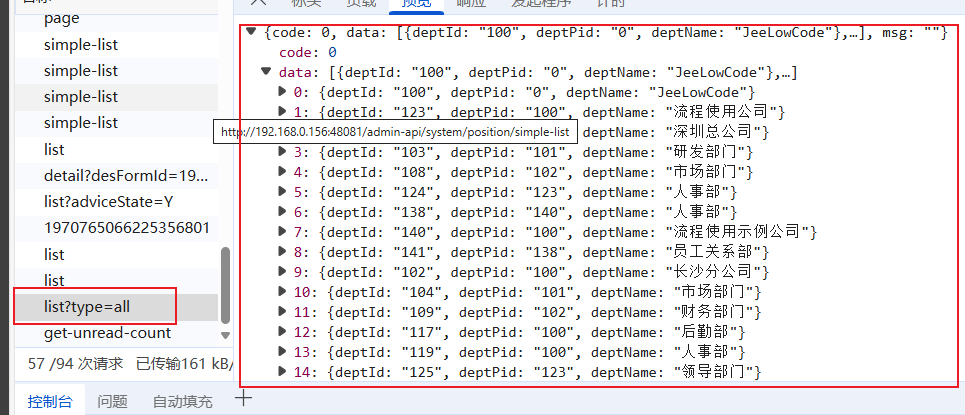The image size is (965, 415).
Task: Expand item 3 named 研发部门
Action: point(282,152)
